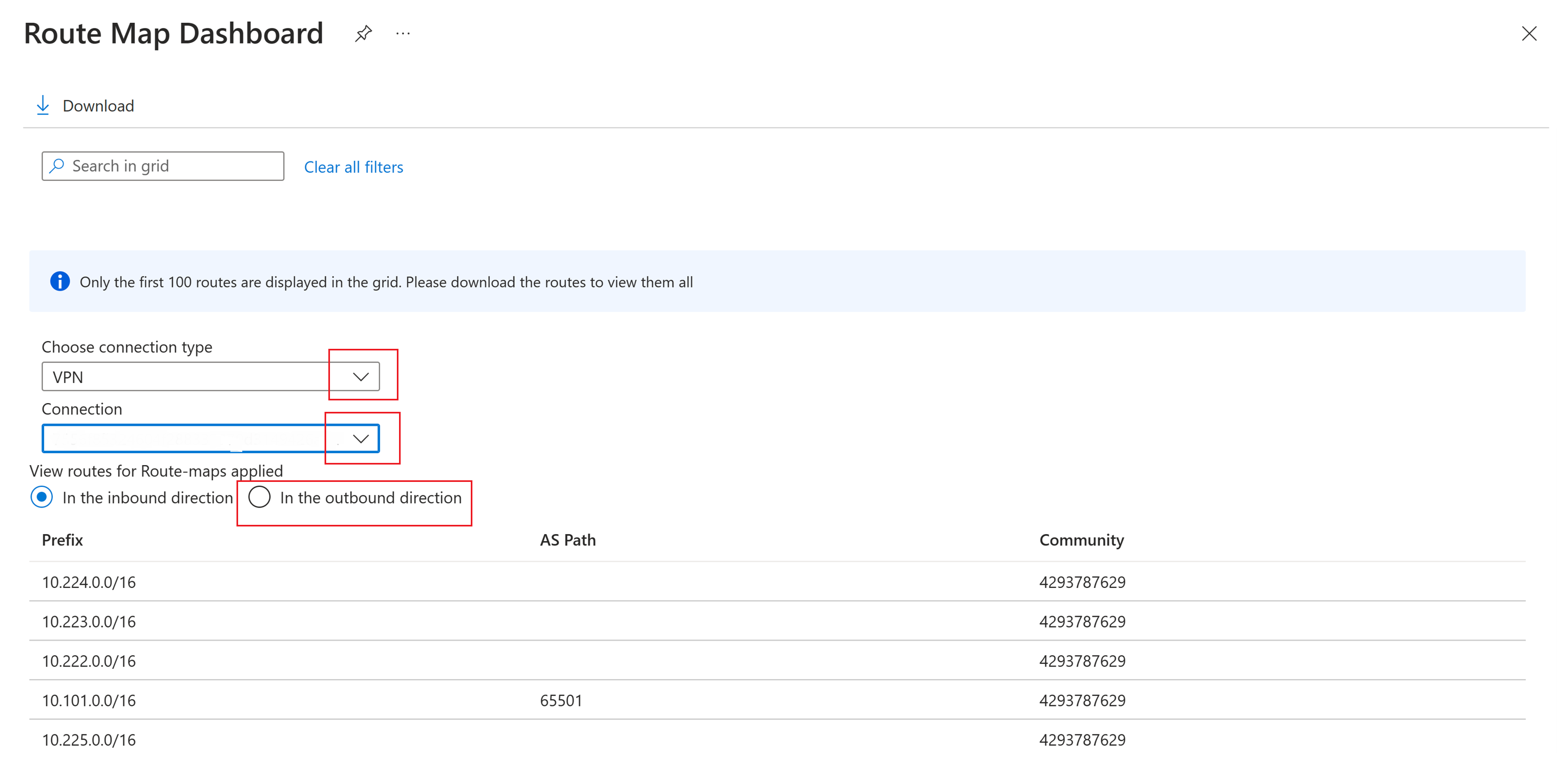Click the Download button label
Screen dimensions: 1564x784
(98, 105)
